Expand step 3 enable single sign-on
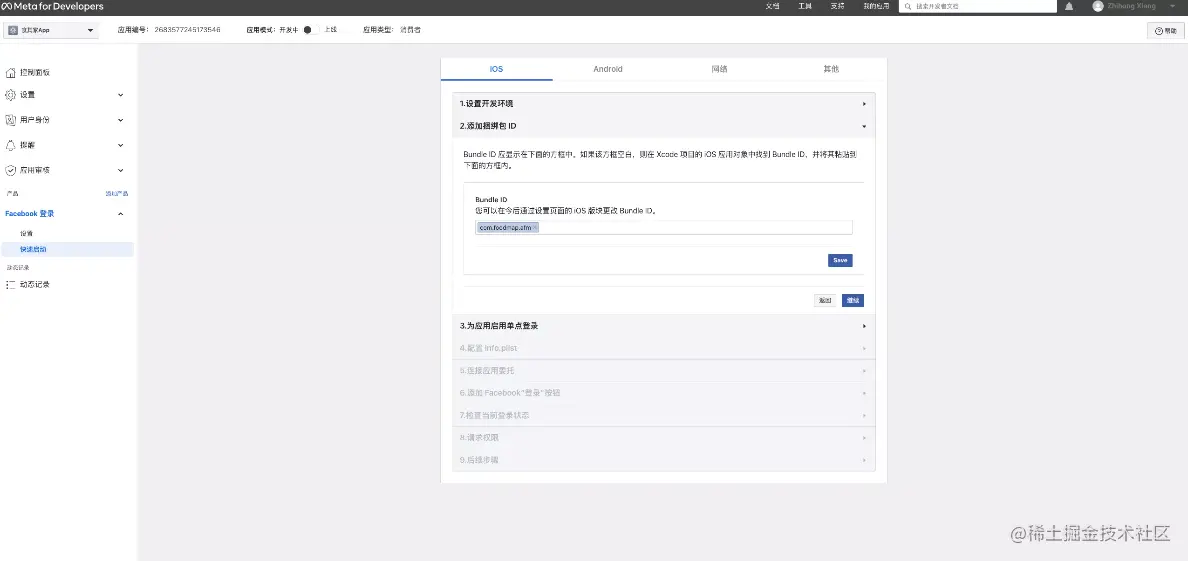 (664, 326)
